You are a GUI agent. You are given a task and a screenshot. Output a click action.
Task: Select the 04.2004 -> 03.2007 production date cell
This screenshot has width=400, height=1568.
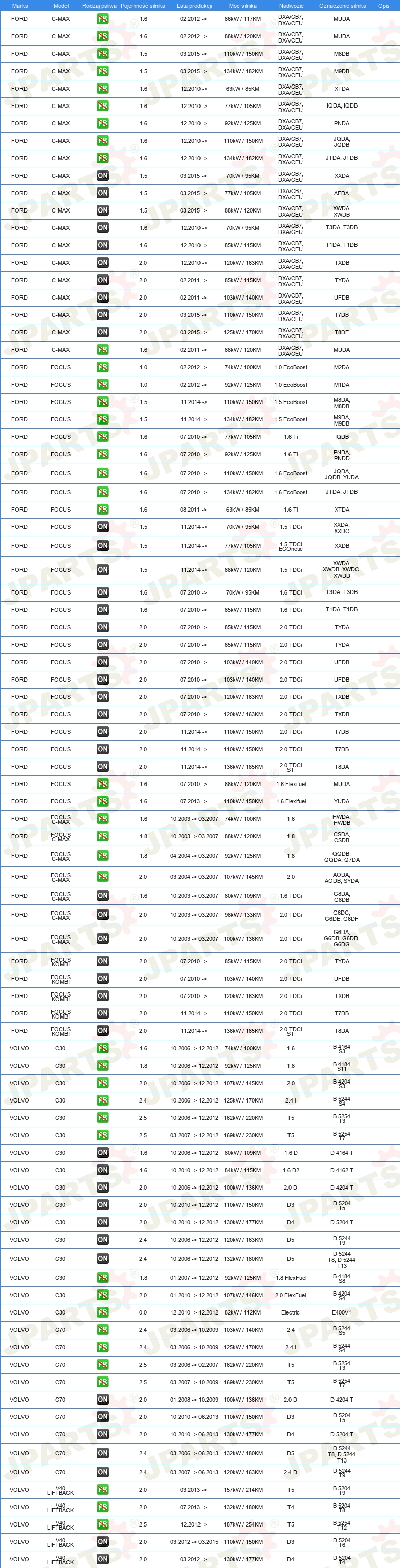[194, 856]
